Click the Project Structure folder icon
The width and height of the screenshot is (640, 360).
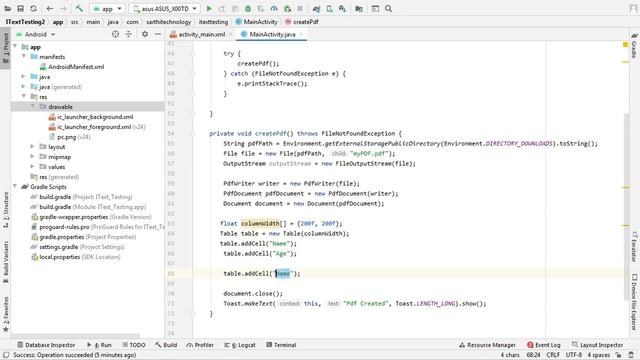click(359, 9)
